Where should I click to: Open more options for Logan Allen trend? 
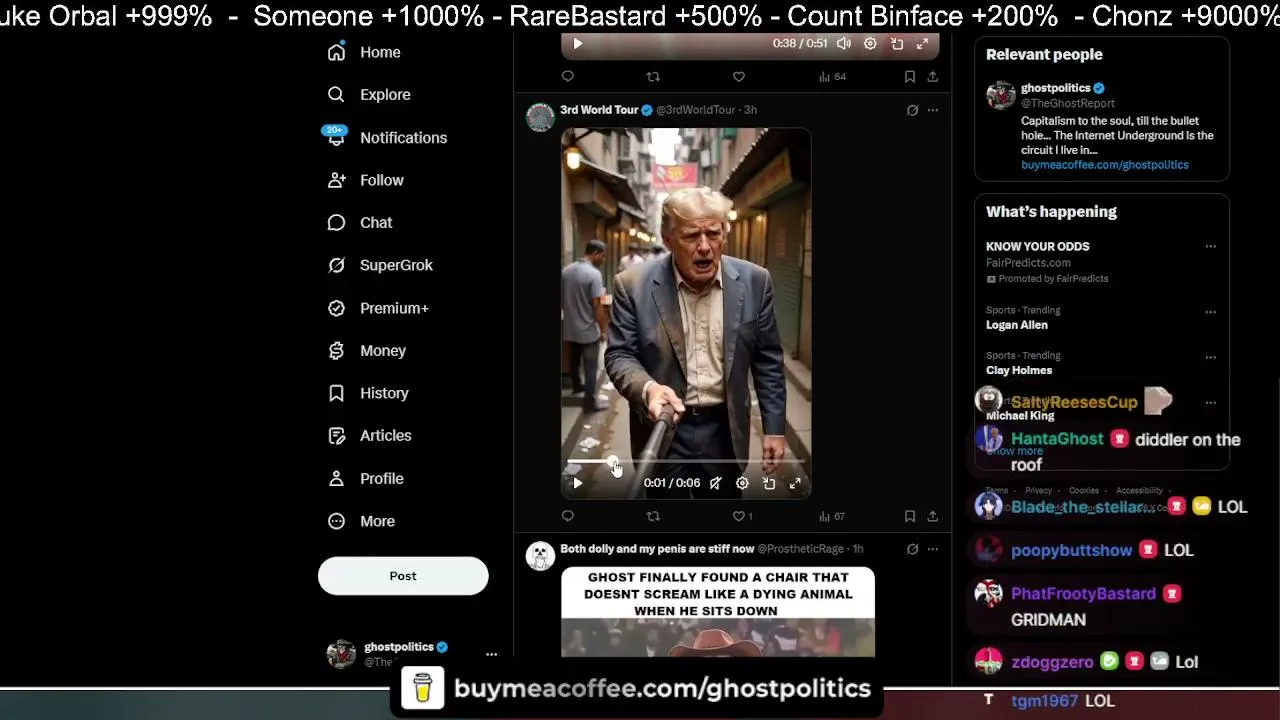click(x=1210, y=311)
